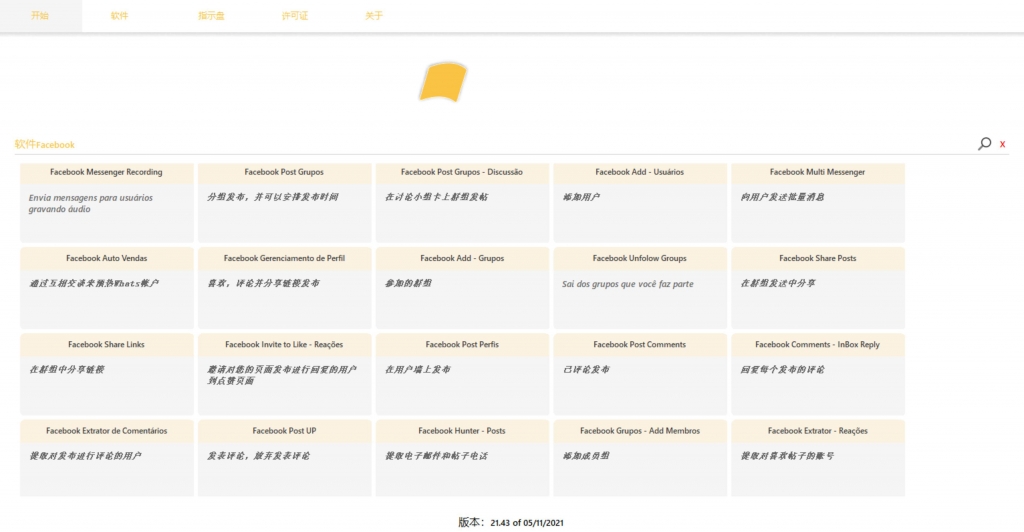Open Facebook Add - Usuários card
This screenshot has height=532, width=1024.
pos(639,202)
